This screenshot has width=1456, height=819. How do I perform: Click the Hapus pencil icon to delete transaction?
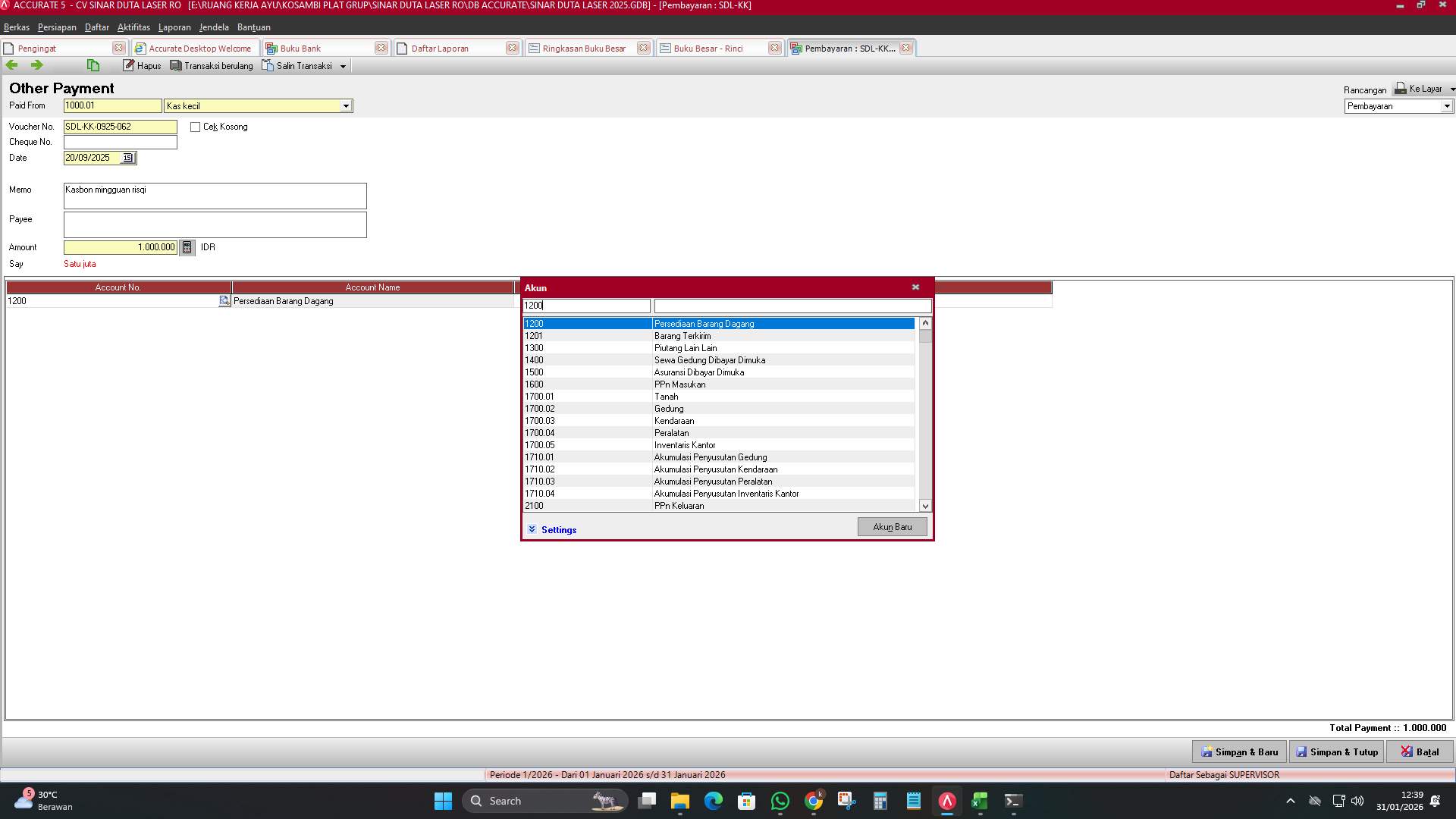pyautogui.click(x=130, y=65)
